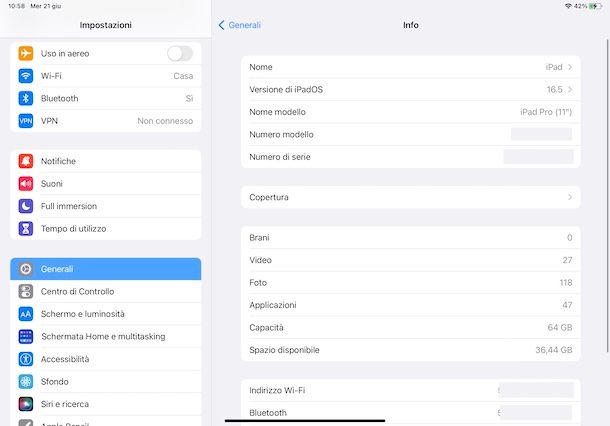Image resolution: width=610 pixels, height=426 pixels.
Task: Open Suoni settings
Action: coord(106,184)
